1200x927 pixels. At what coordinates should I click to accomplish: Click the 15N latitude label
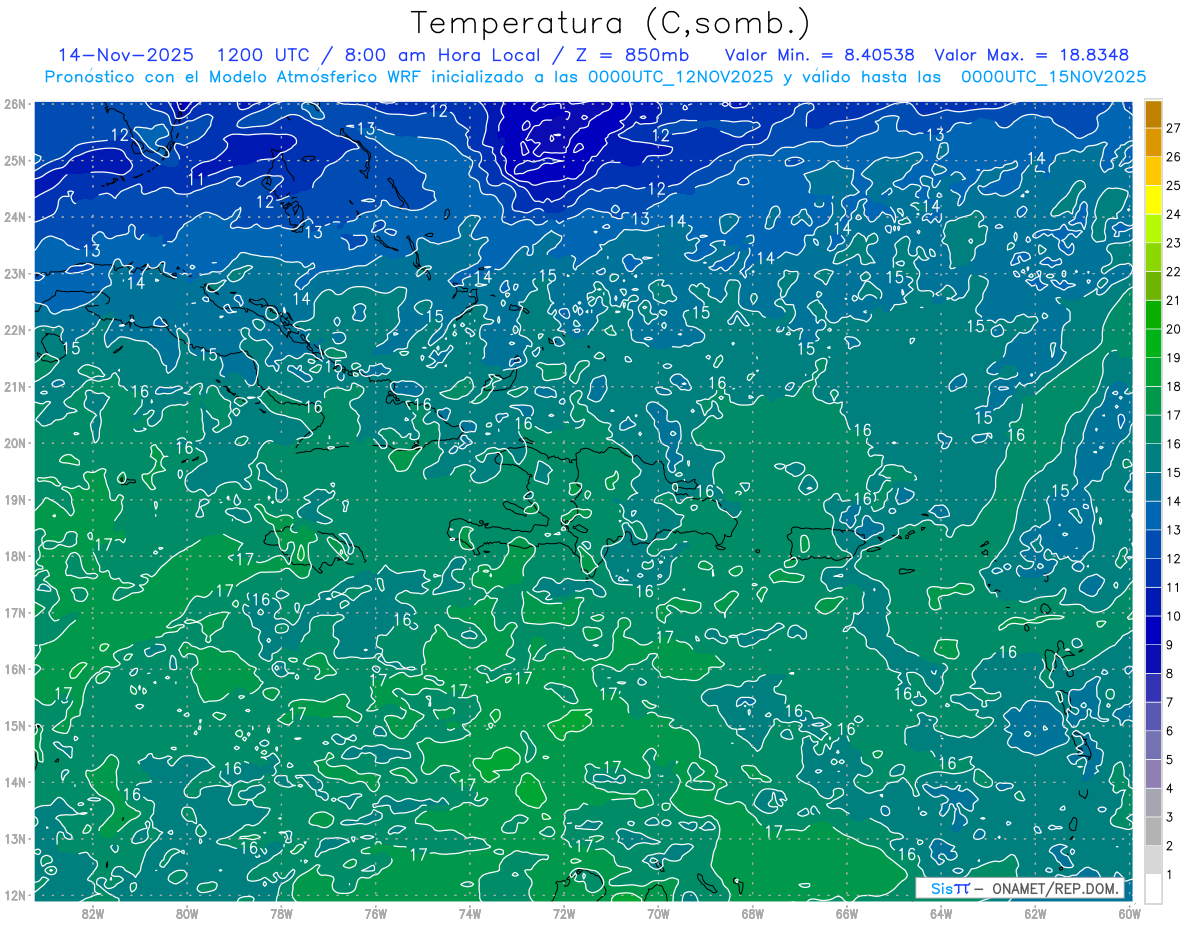pos(15,725)
